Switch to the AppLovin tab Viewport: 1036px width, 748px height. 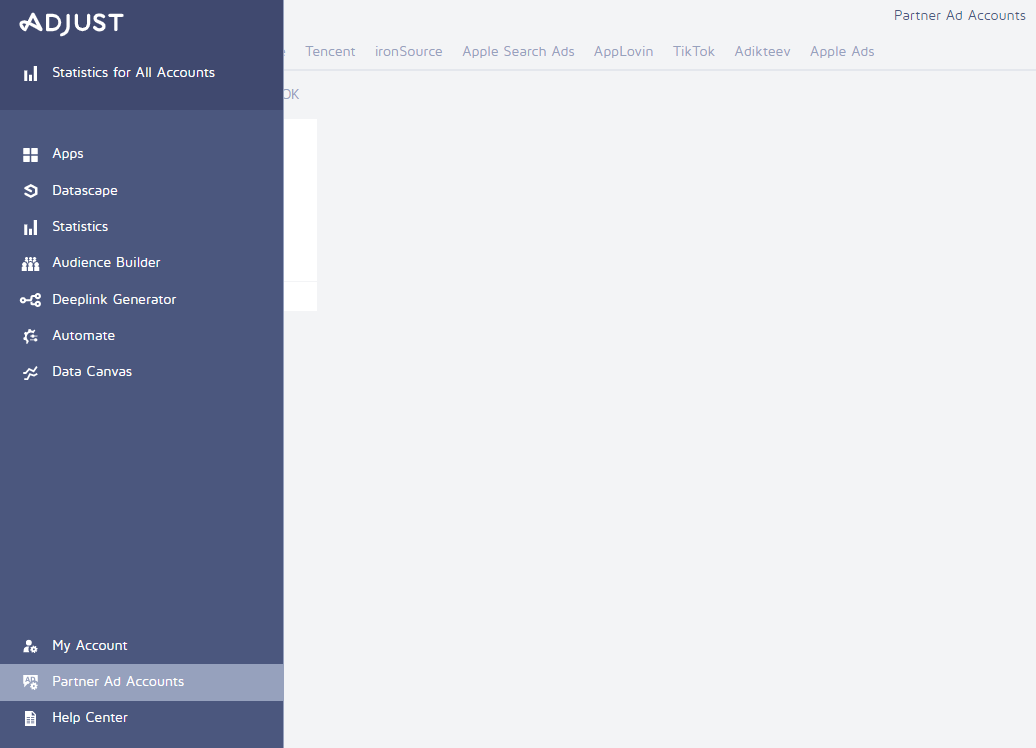(623, 51)
